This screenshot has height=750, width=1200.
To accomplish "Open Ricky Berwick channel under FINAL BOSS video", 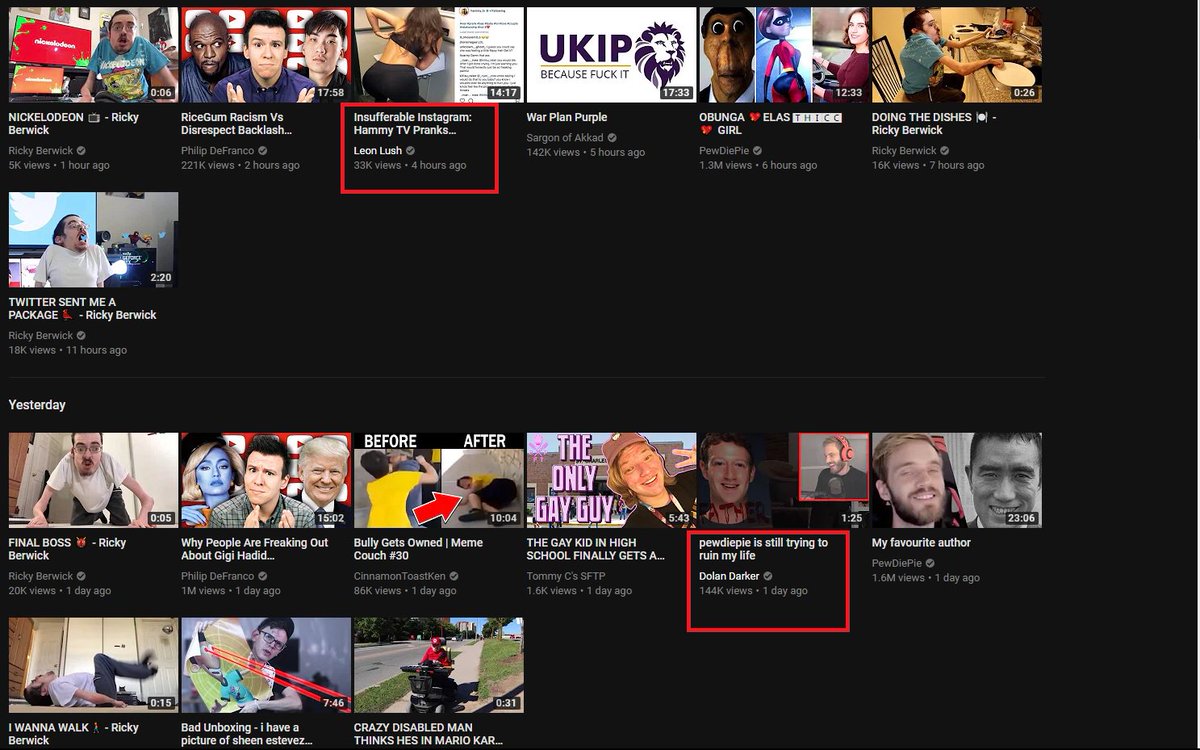I will [41, 576].
